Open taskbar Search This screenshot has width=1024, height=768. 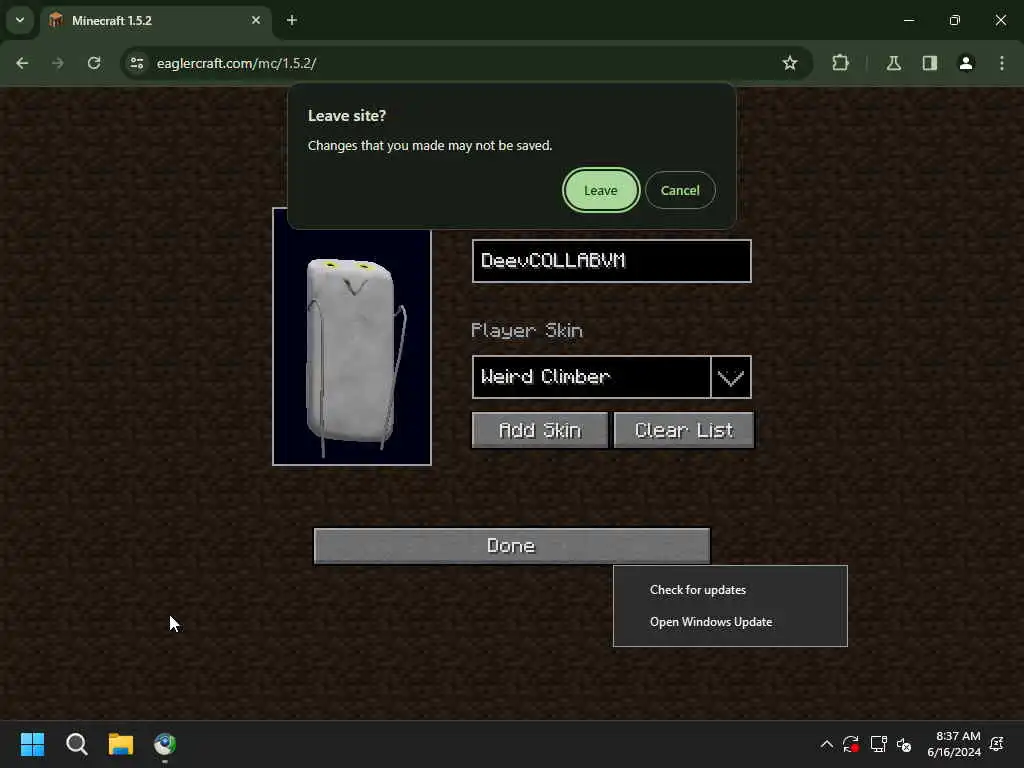pyautogui.click(x=76, y=744)
